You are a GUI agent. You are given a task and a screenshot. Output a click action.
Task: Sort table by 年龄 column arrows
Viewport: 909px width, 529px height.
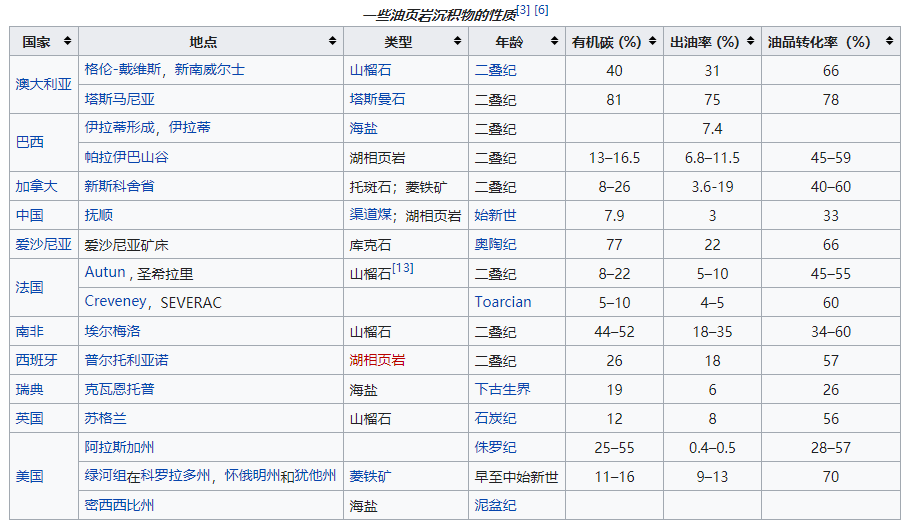554,41
